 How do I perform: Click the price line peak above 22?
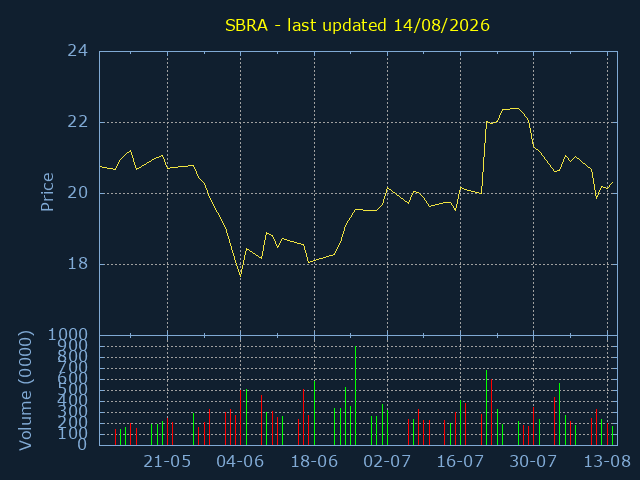coord(515,109)
